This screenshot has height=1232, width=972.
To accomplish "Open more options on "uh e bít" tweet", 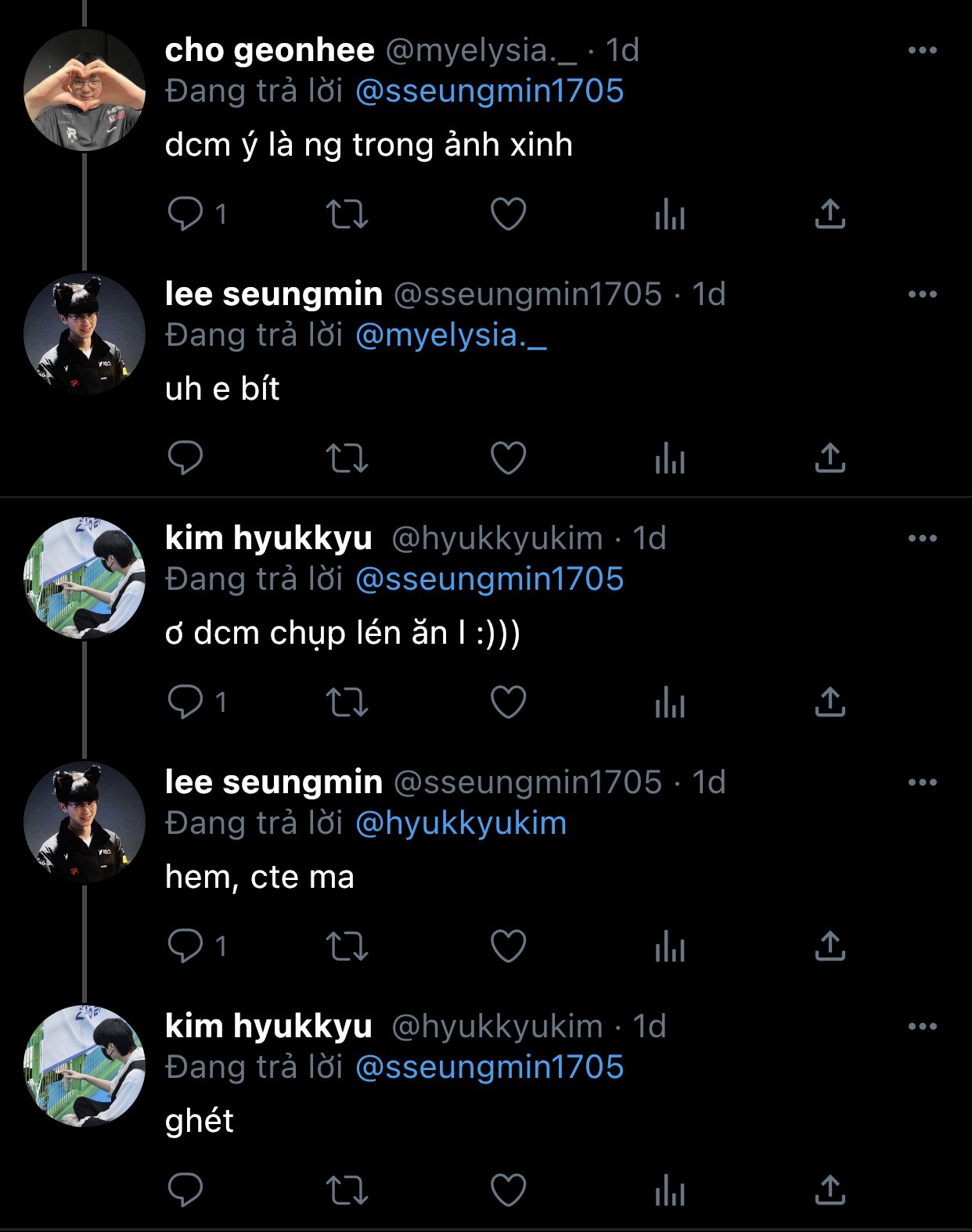I will click(923, 295).
